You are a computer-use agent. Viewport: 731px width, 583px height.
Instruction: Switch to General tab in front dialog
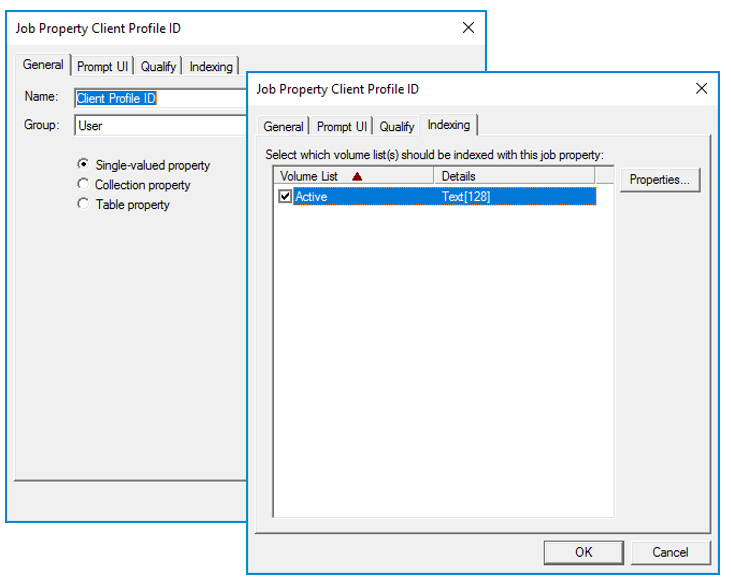(x=283, y=126)
